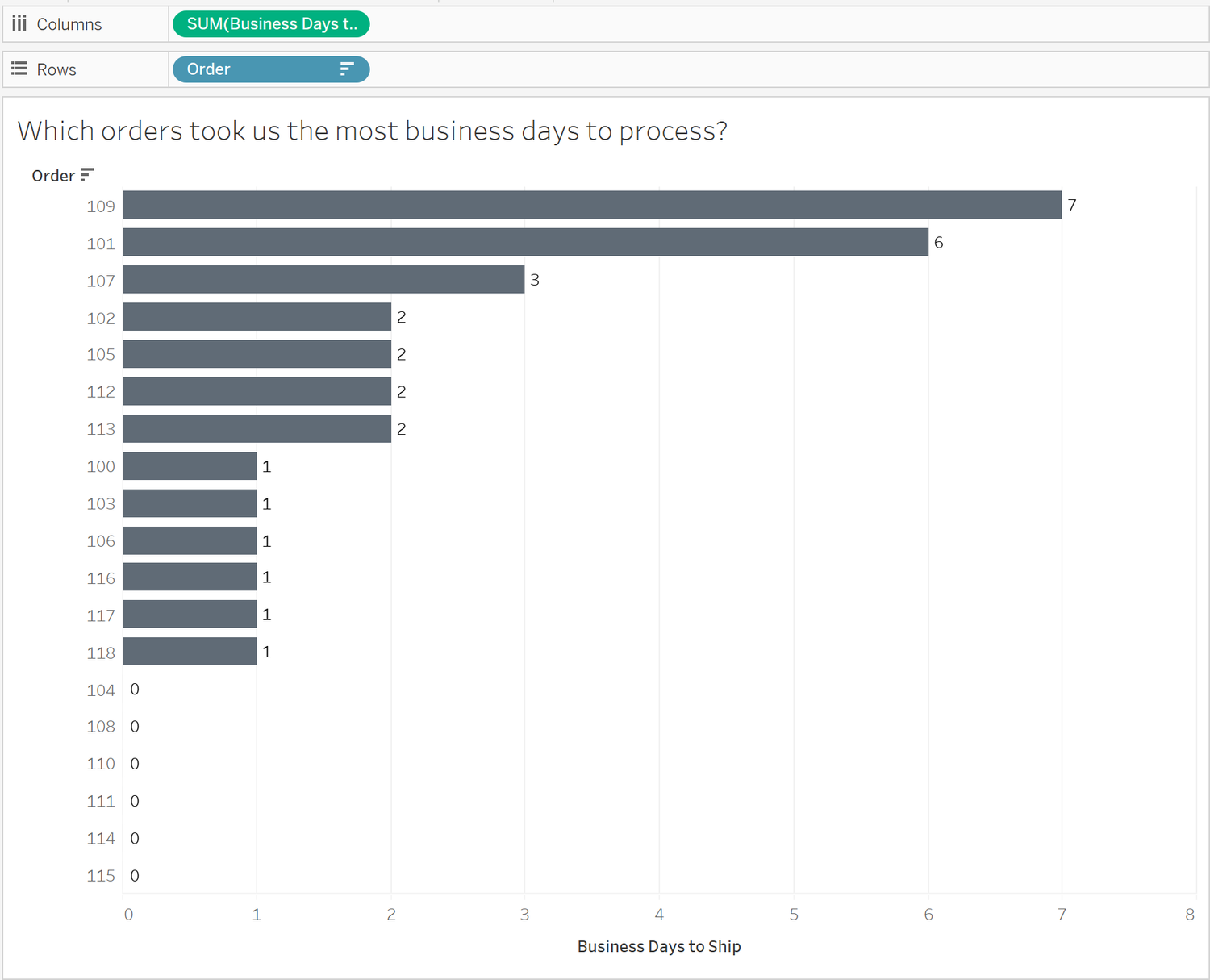
Task: Click the row label 107
Action: click(x=100, y=280)
